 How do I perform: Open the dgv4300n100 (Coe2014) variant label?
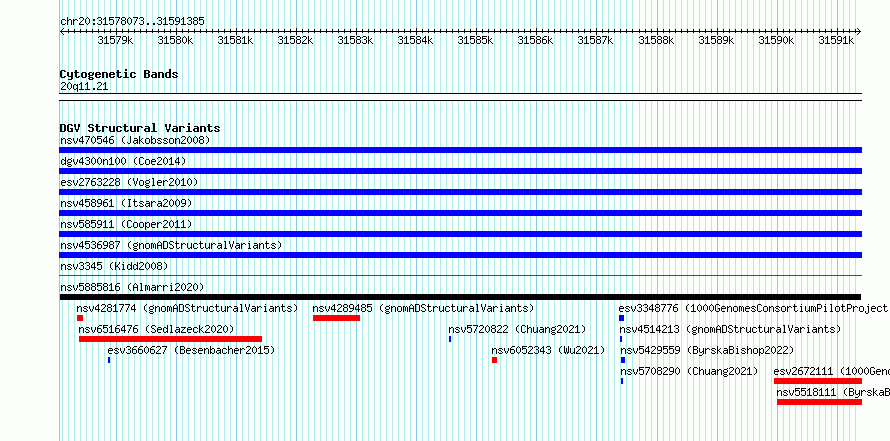[x=123, y=161]
